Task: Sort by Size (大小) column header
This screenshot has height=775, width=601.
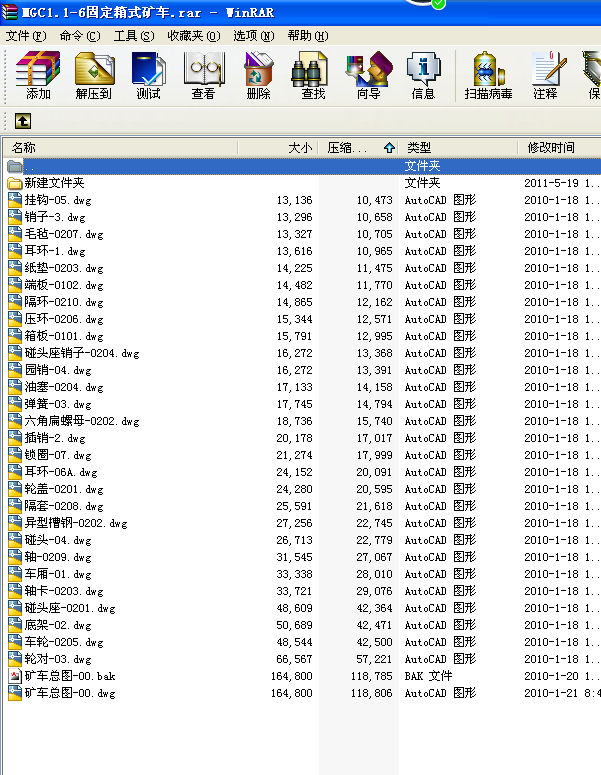Action: click(x=278, y=147)
